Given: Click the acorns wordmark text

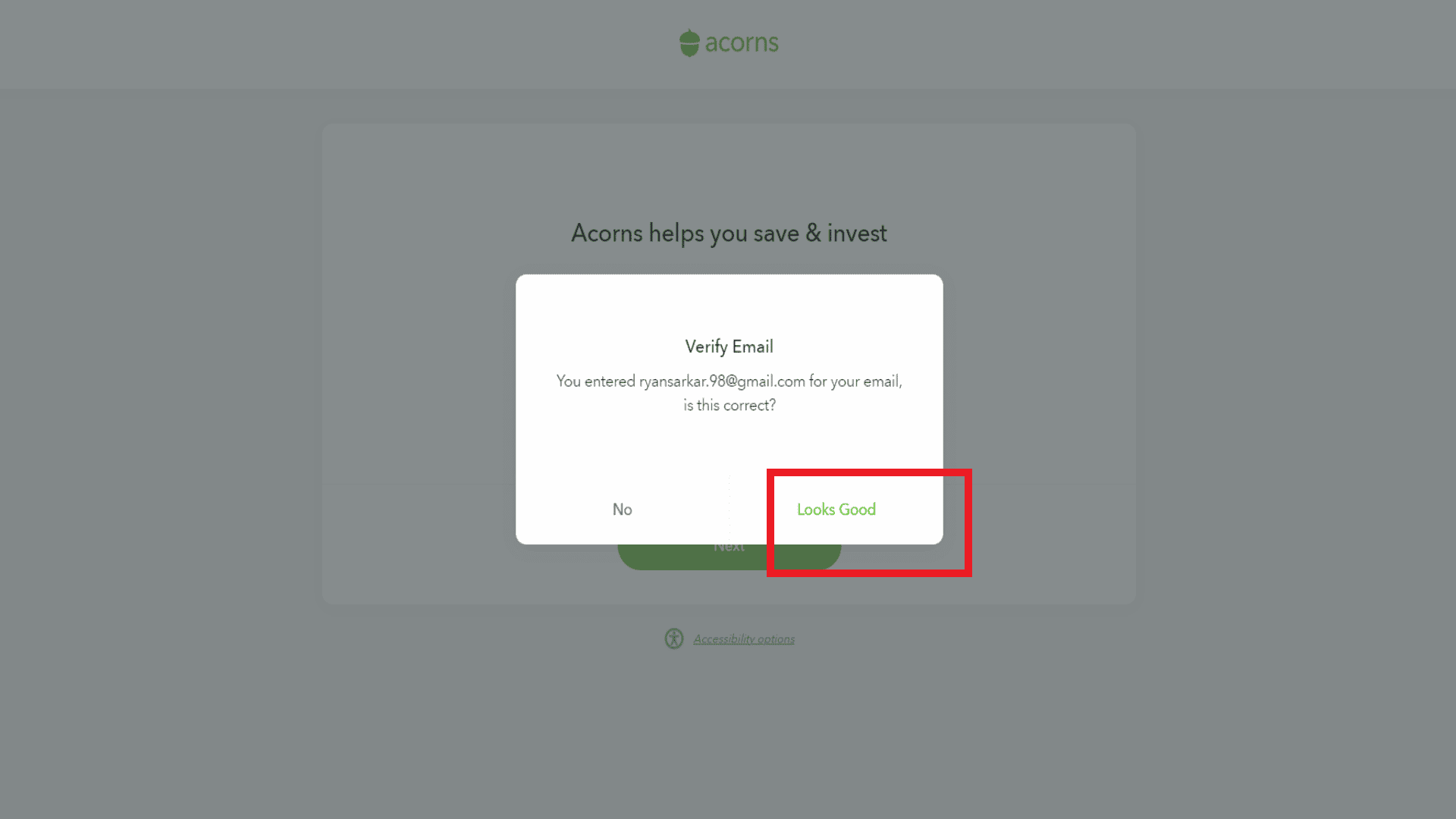Looking at the screenshot, I should click(x=742, y=43).
